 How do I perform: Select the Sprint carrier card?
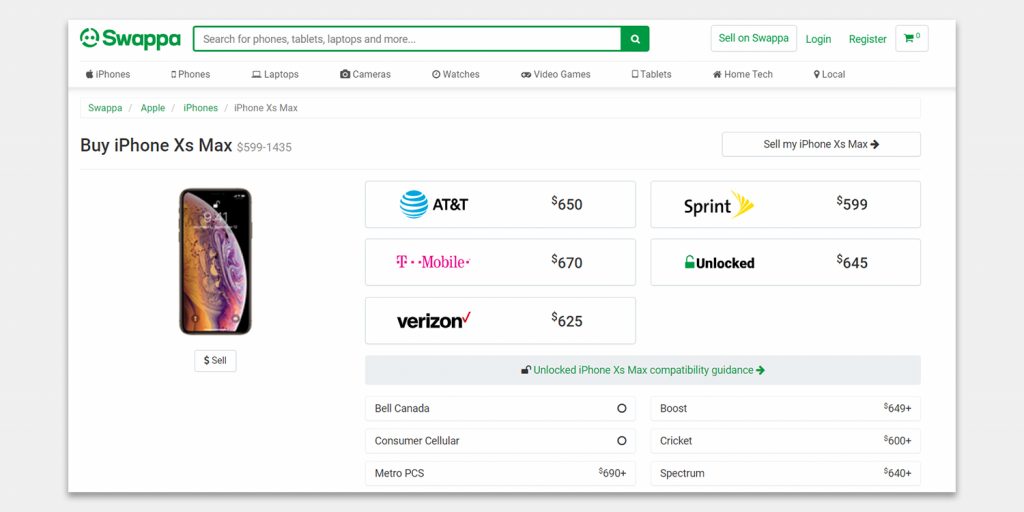click(x=786, y=204)
